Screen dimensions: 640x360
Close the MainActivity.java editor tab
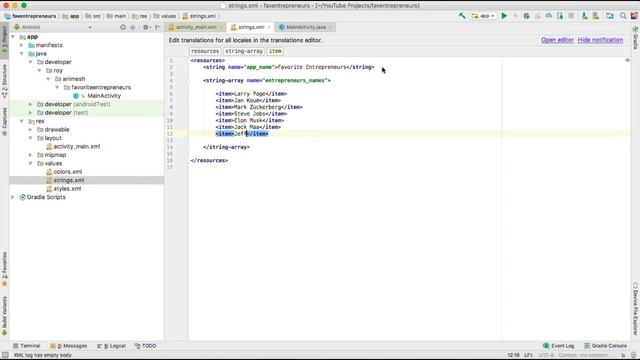(330, 27)
